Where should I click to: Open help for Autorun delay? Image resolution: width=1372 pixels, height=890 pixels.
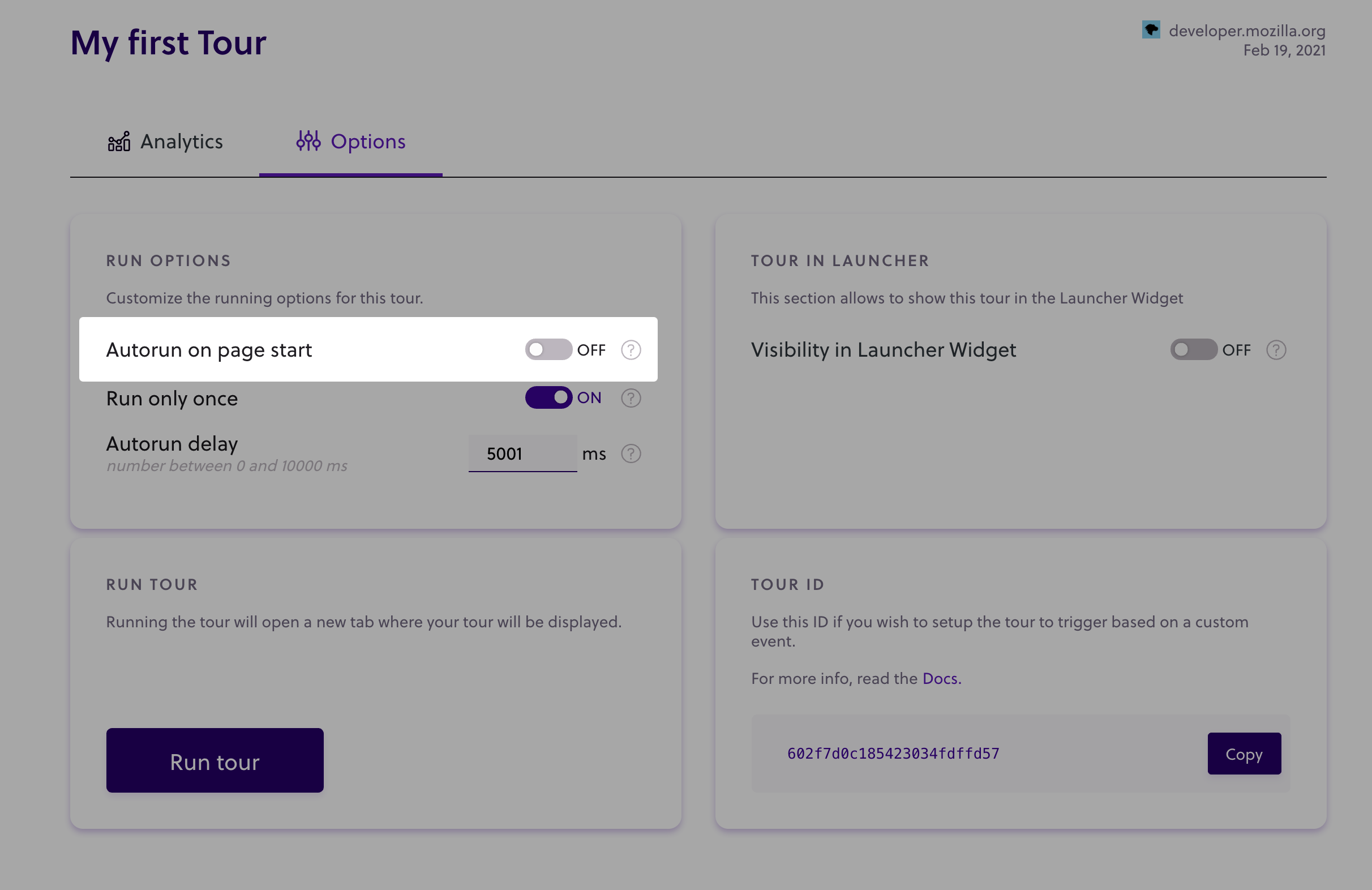point(631,454)
